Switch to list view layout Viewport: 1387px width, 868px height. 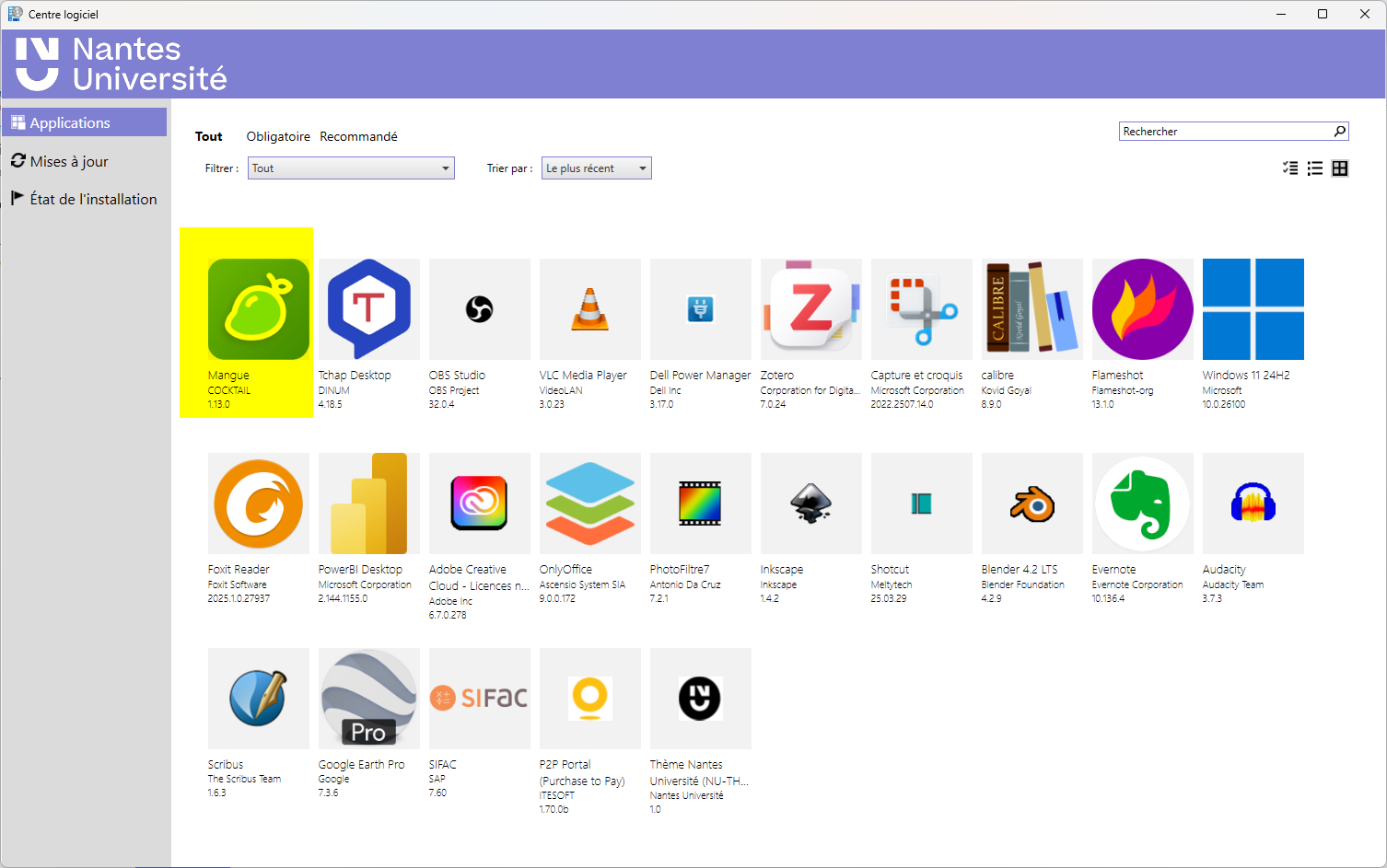[1315, 168]
